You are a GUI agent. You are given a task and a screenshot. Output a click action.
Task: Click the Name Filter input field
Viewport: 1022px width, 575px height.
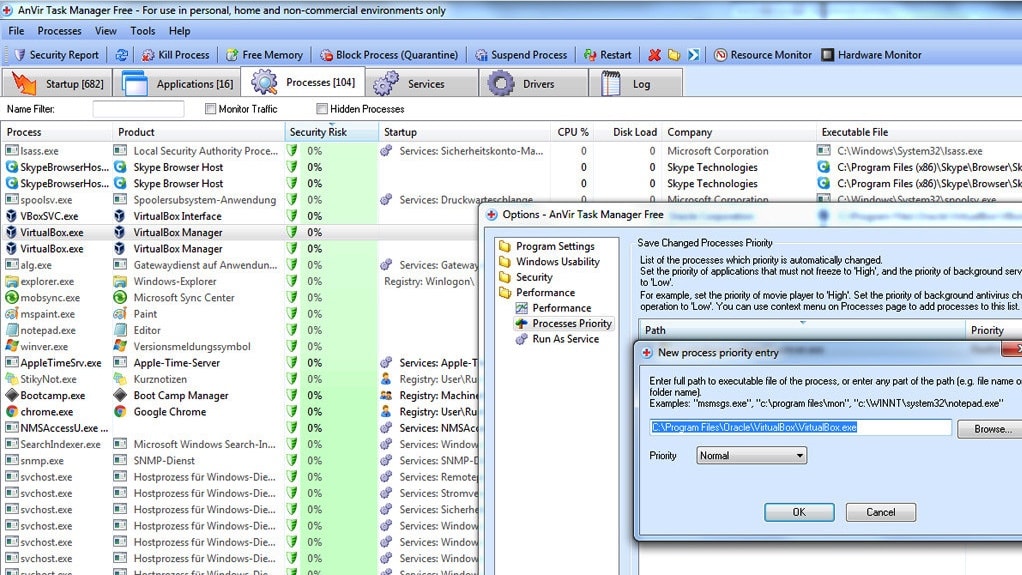tap(138, 109)
